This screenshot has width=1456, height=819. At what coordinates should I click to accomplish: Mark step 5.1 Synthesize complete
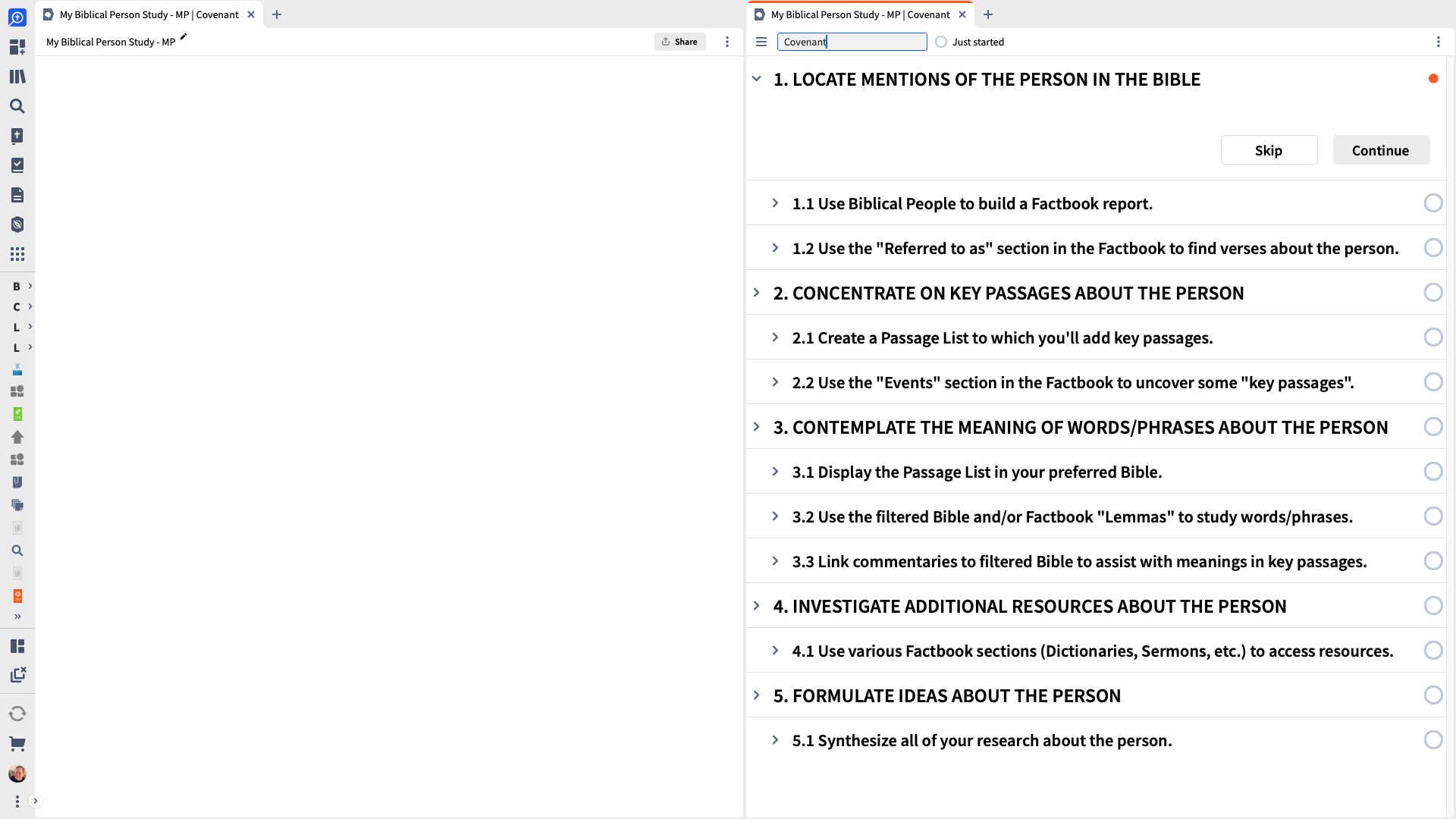click(x=1432, y=740)
